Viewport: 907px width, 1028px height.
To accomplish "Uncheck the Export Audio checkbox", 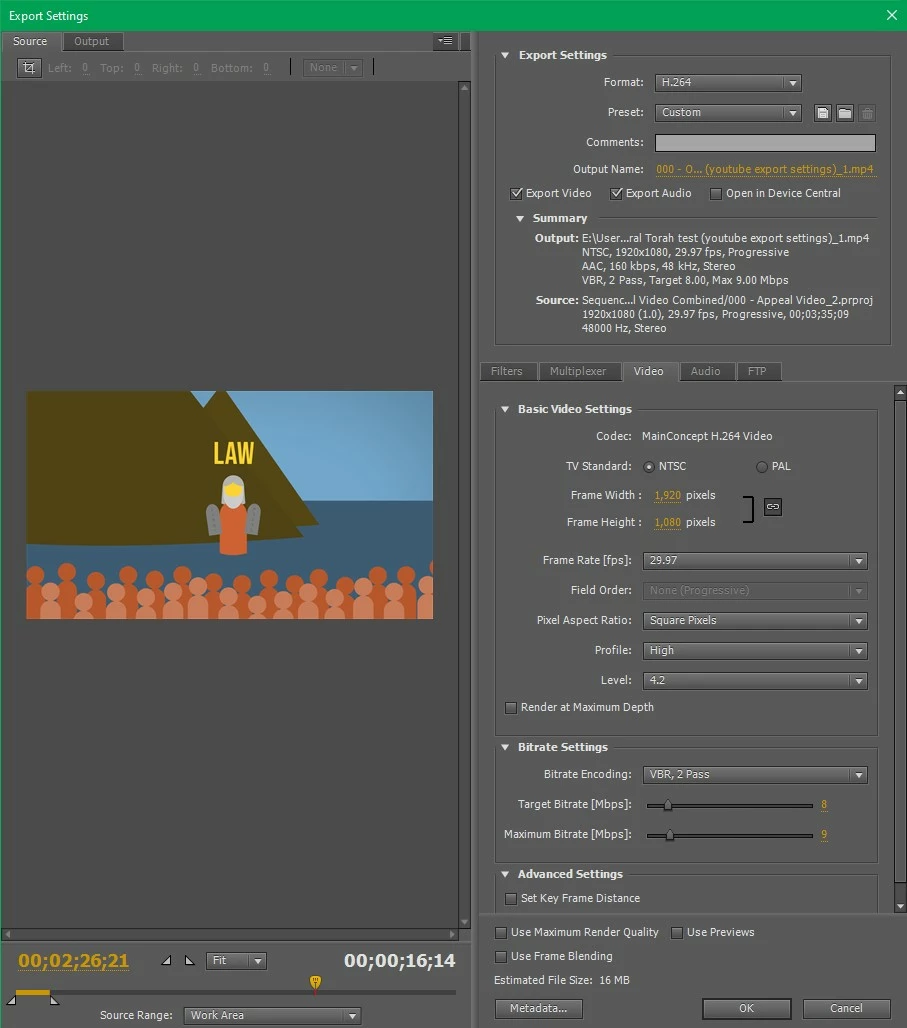I will tap(616, 193).
